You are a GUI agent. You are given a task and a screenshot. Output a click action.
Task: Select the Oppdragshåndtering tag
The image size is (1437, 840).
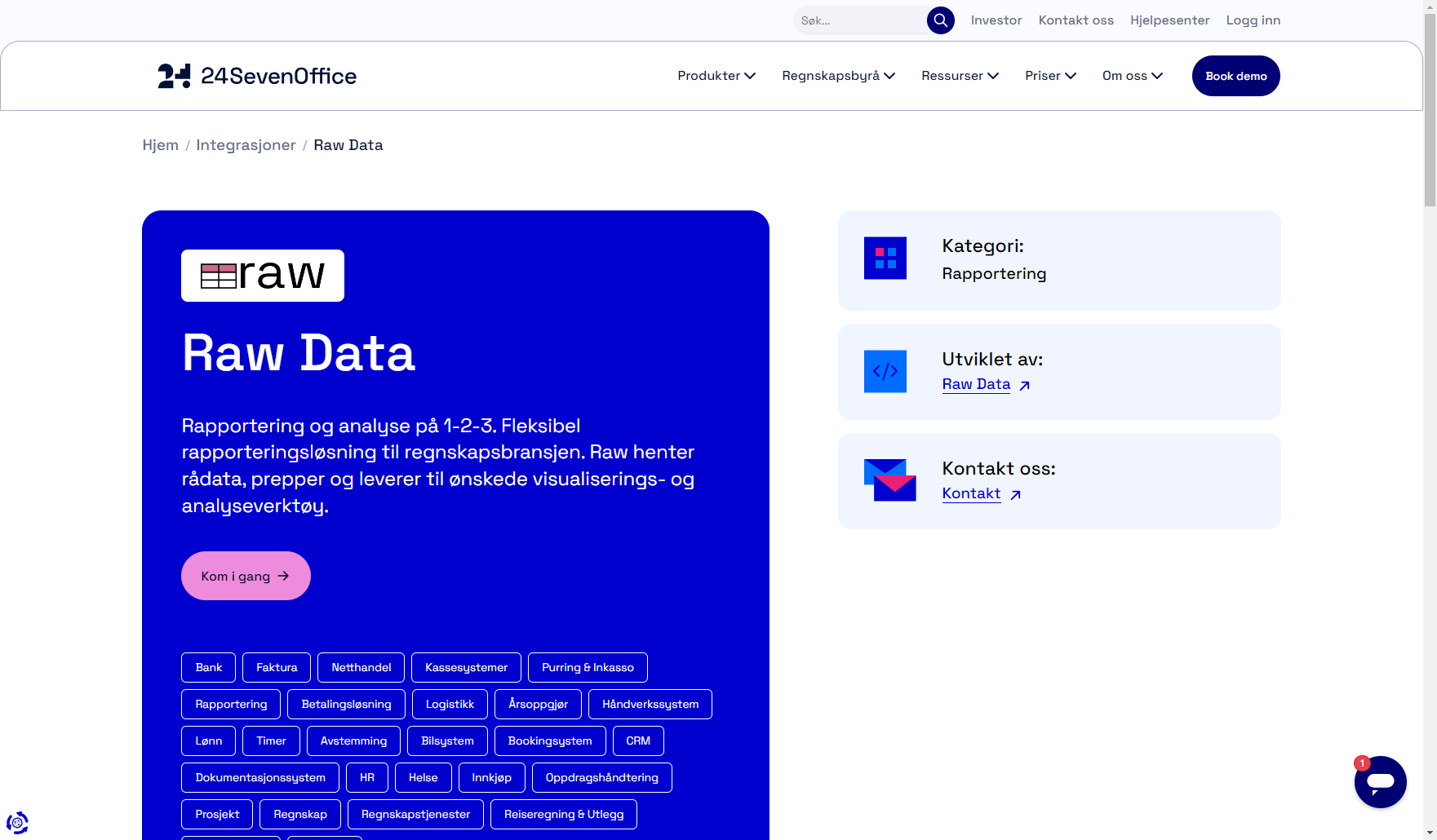point(601,777)
